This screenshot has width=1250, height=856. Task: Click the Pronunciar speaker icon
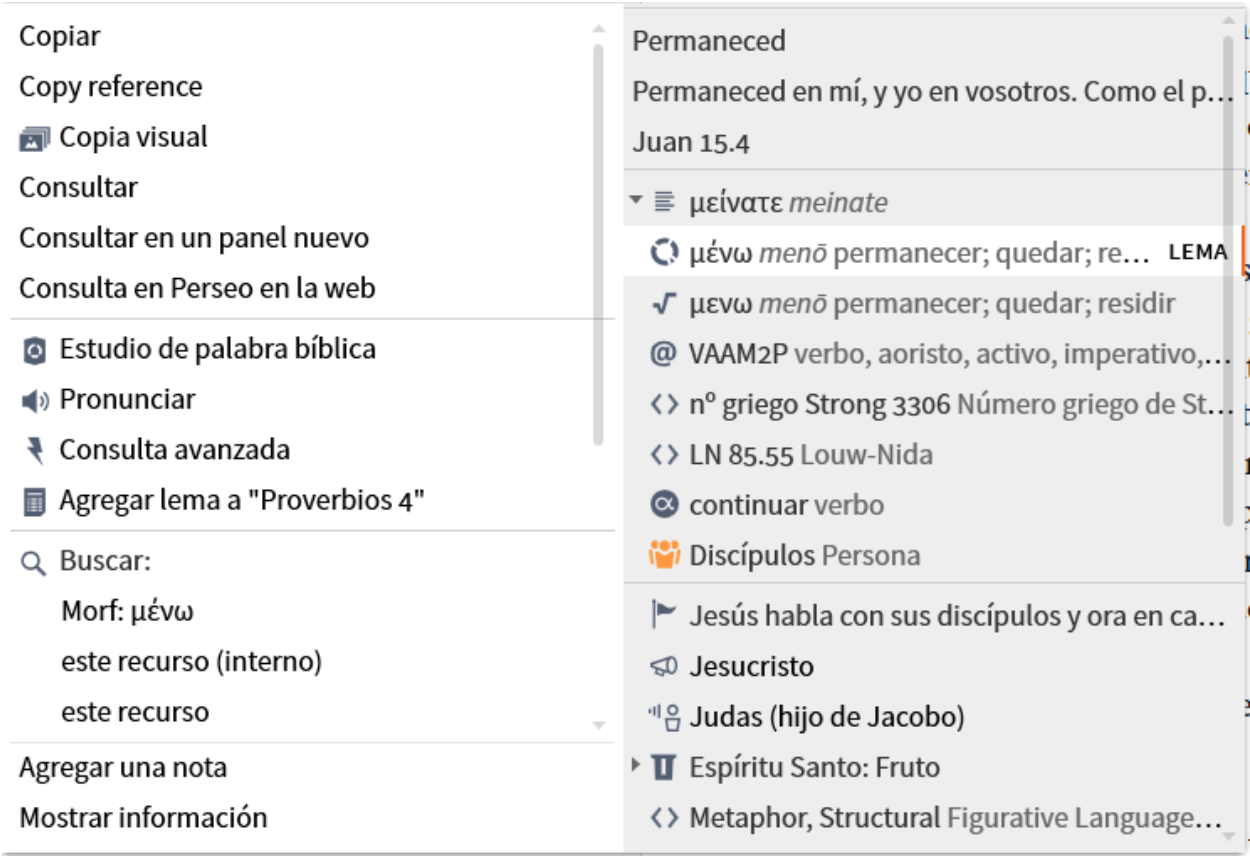[x=34, y=401]
